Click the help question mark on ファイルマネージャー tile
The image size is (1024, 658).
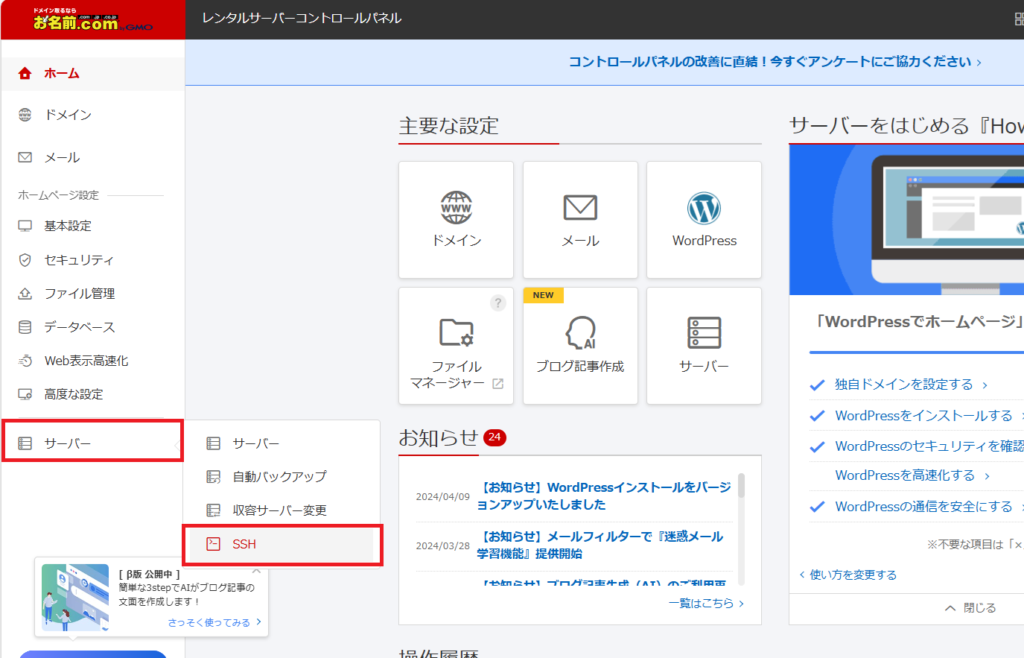click(498, 303)
